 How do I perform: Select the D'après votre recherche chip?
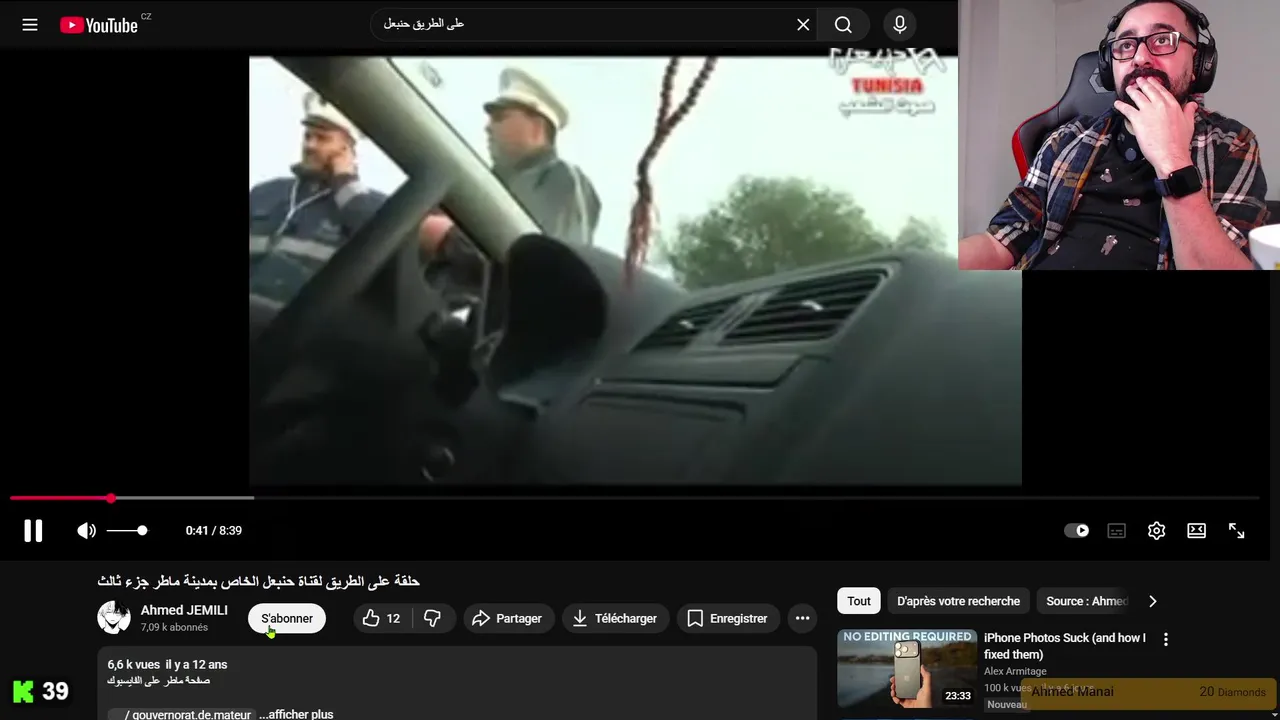point(958,601)
